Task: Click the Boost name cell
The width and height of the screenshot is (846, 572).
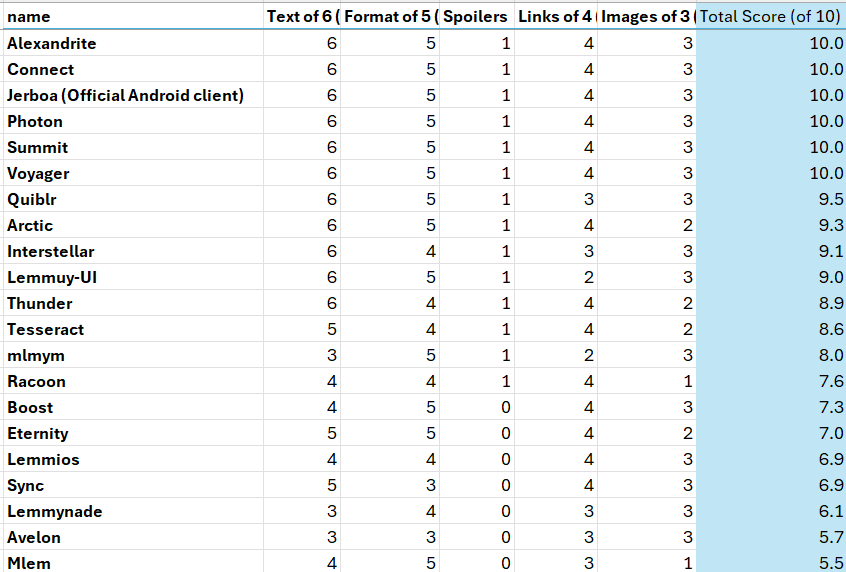Action: [133, 407]
